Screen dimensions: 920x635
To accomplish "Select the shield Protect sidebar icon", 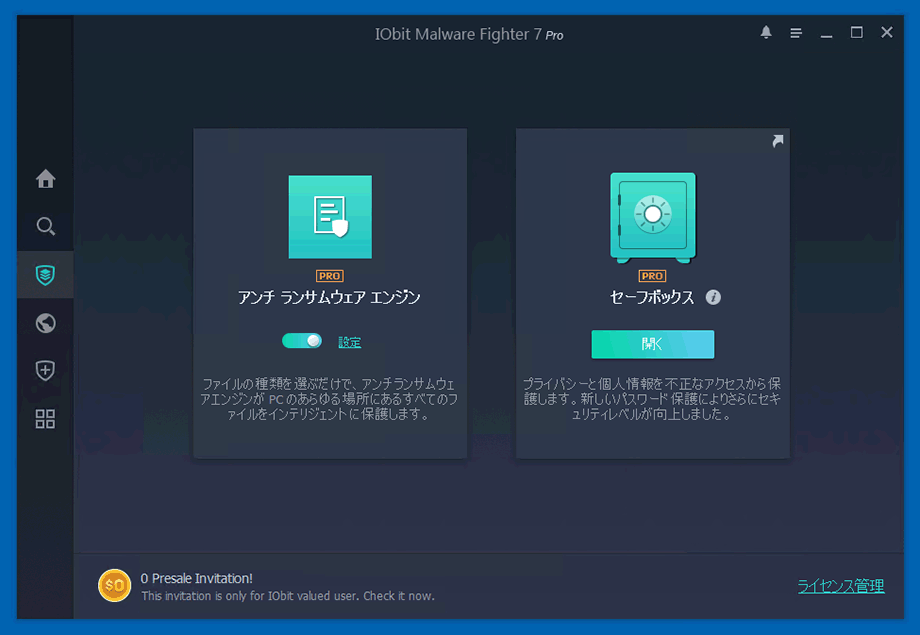I will tap(45, 275).
